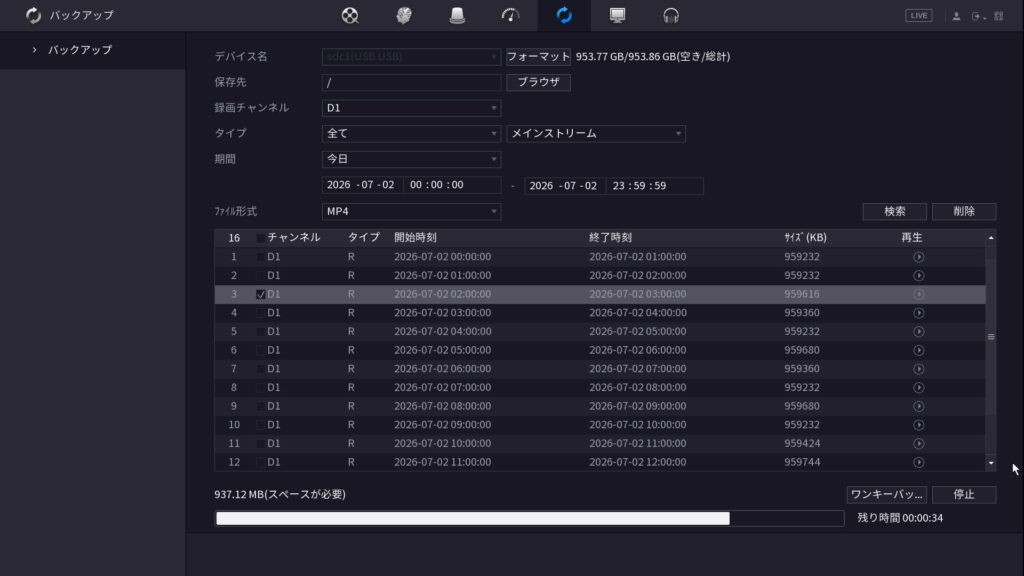Click the ブラウザ browse button
This screenshot has width=1024, height=576.
click(538, 82)
